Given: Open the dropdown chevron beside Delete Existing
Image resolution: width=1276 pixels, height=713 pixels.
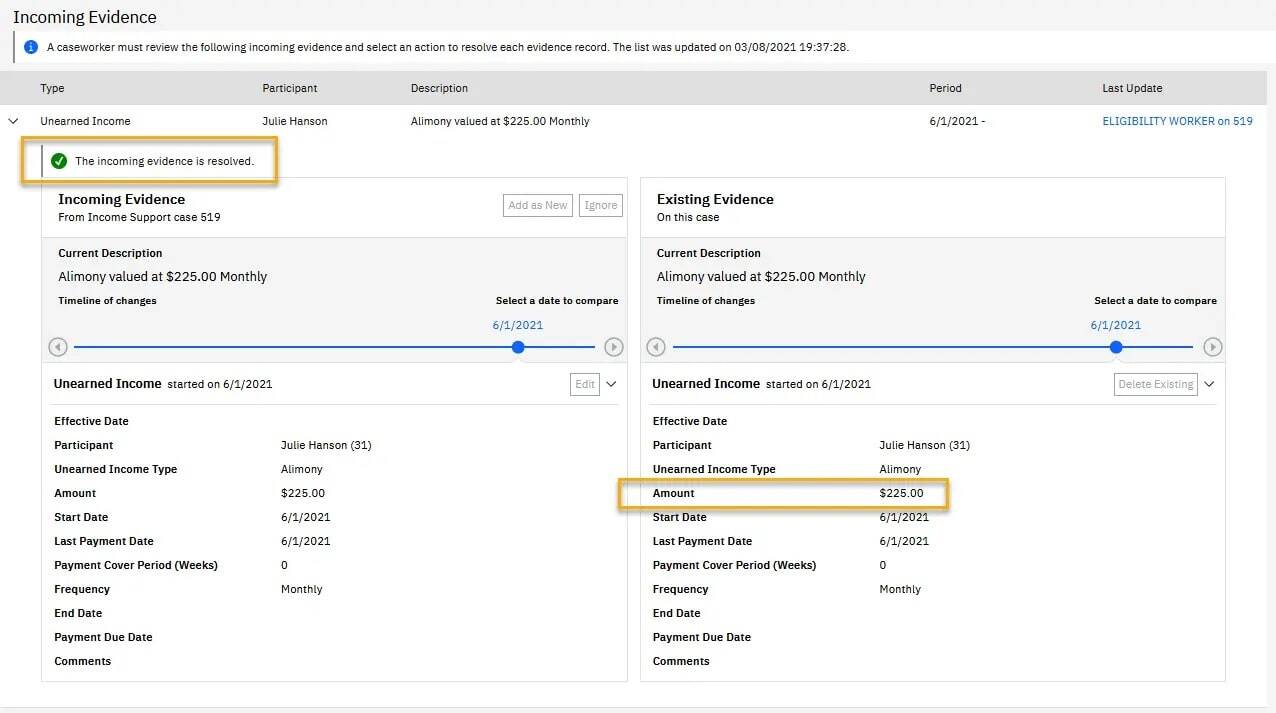Looking at the screenshot, I should pyautogui.click(x=1209, y=384).
